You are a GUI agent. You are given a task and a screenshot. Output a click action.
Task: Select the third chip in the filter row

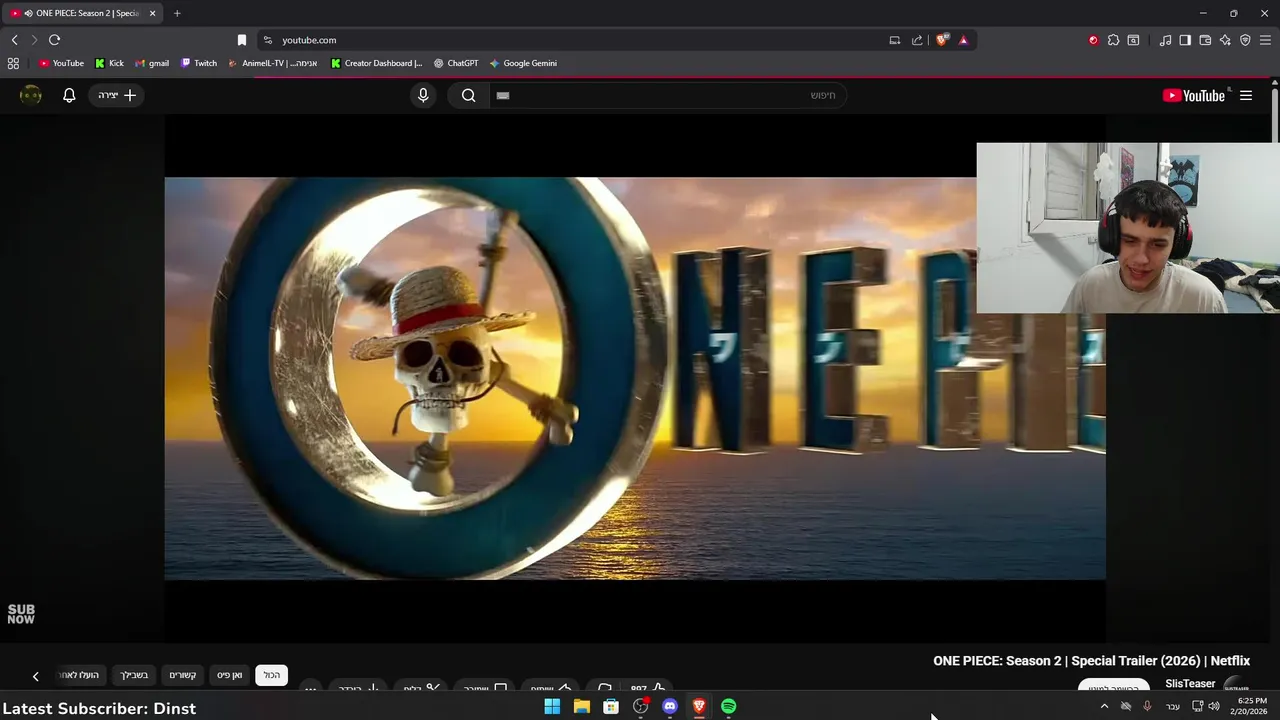point(182,675)
